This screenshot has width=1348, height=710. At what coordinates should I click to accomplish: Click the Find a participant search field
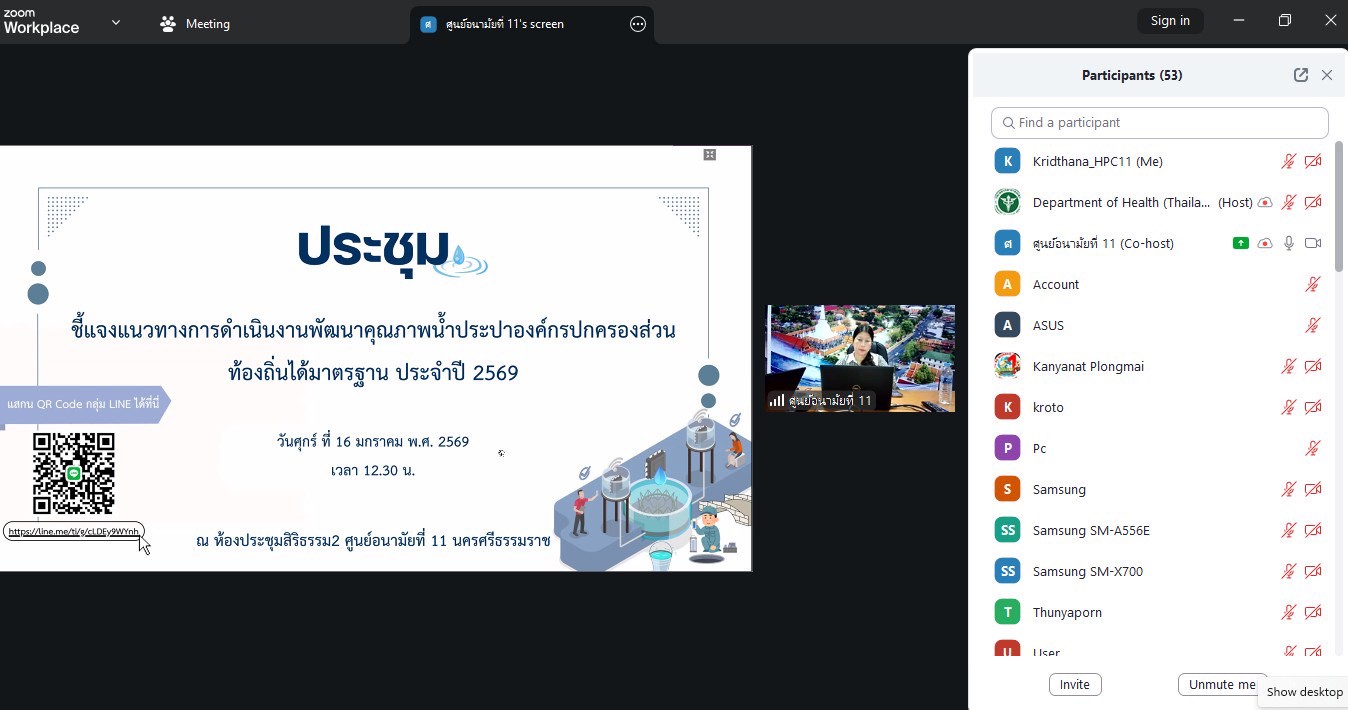click(x=1159, y=122)
